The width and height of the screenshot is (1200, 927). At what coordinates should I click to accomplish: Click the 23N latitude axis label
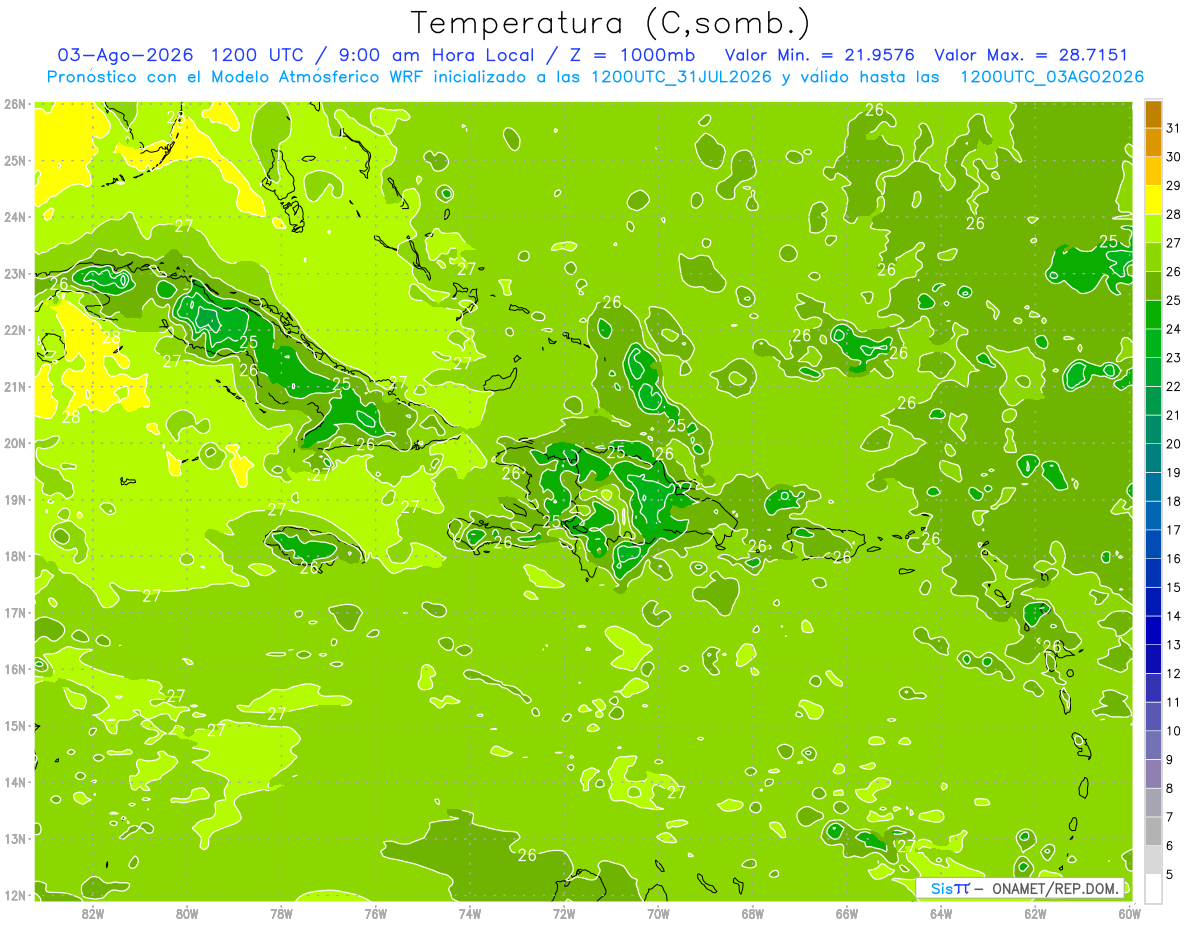click(15, 273)
